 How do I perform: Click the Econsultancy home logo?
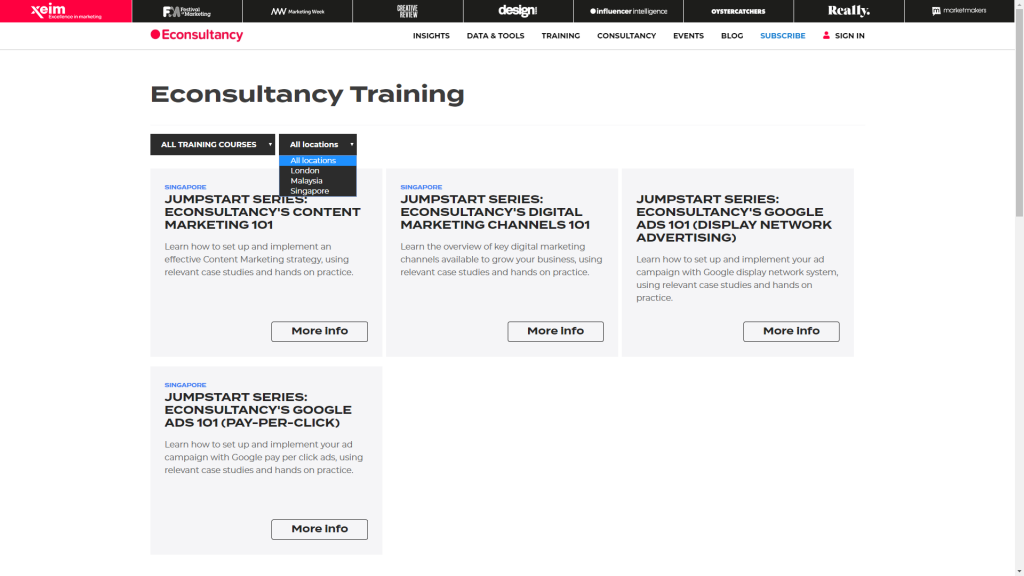coord(197,35)
